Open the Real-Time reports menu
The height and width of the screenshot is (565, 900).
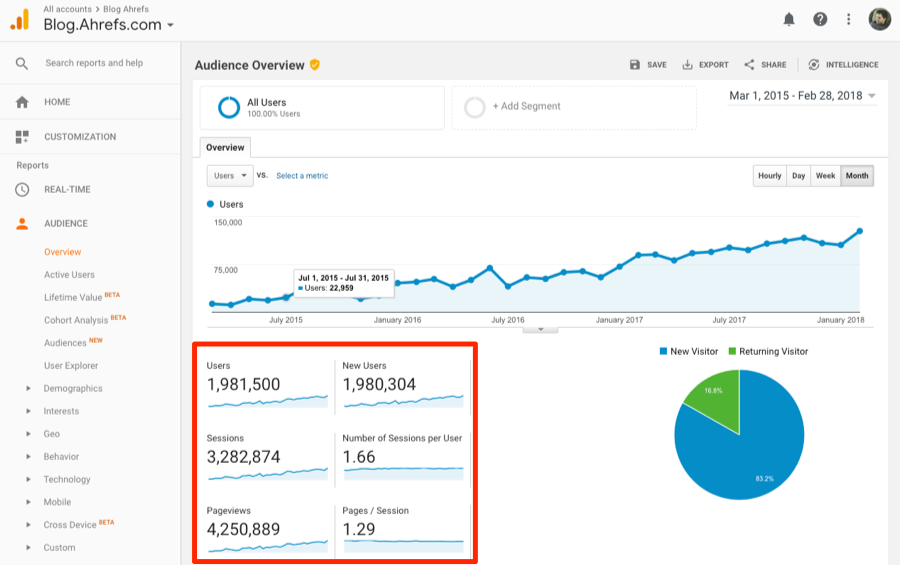[66, 189]
